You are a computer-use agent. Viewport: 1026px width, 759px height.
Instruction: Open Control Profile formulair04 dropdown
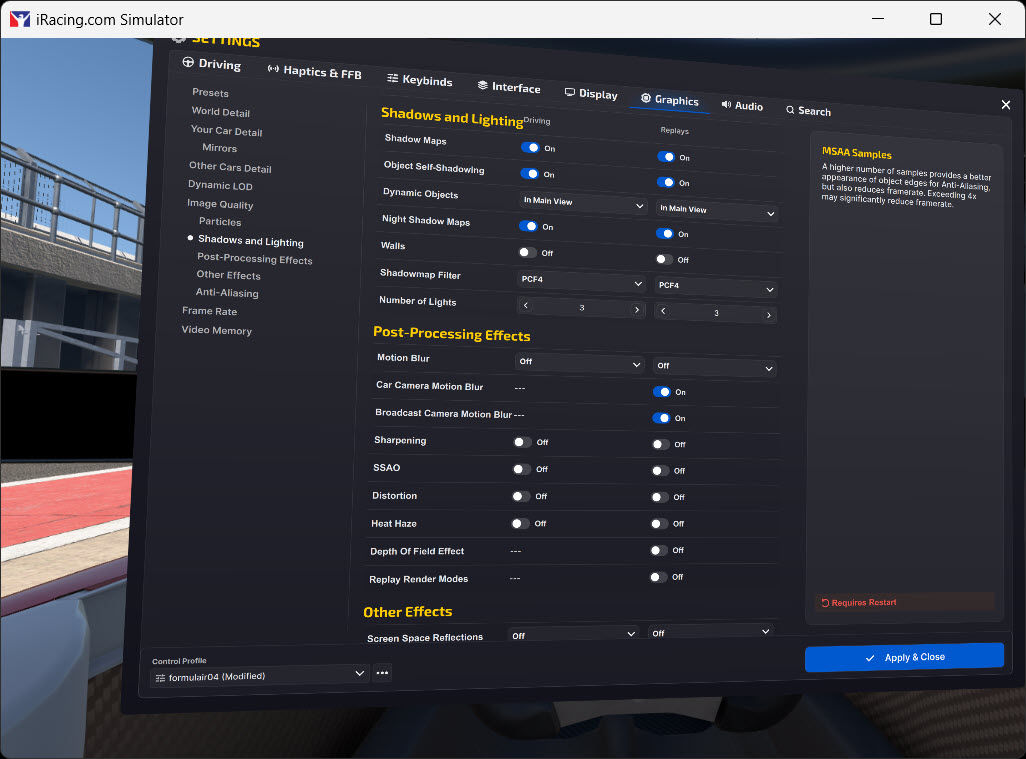click(259, 675)
